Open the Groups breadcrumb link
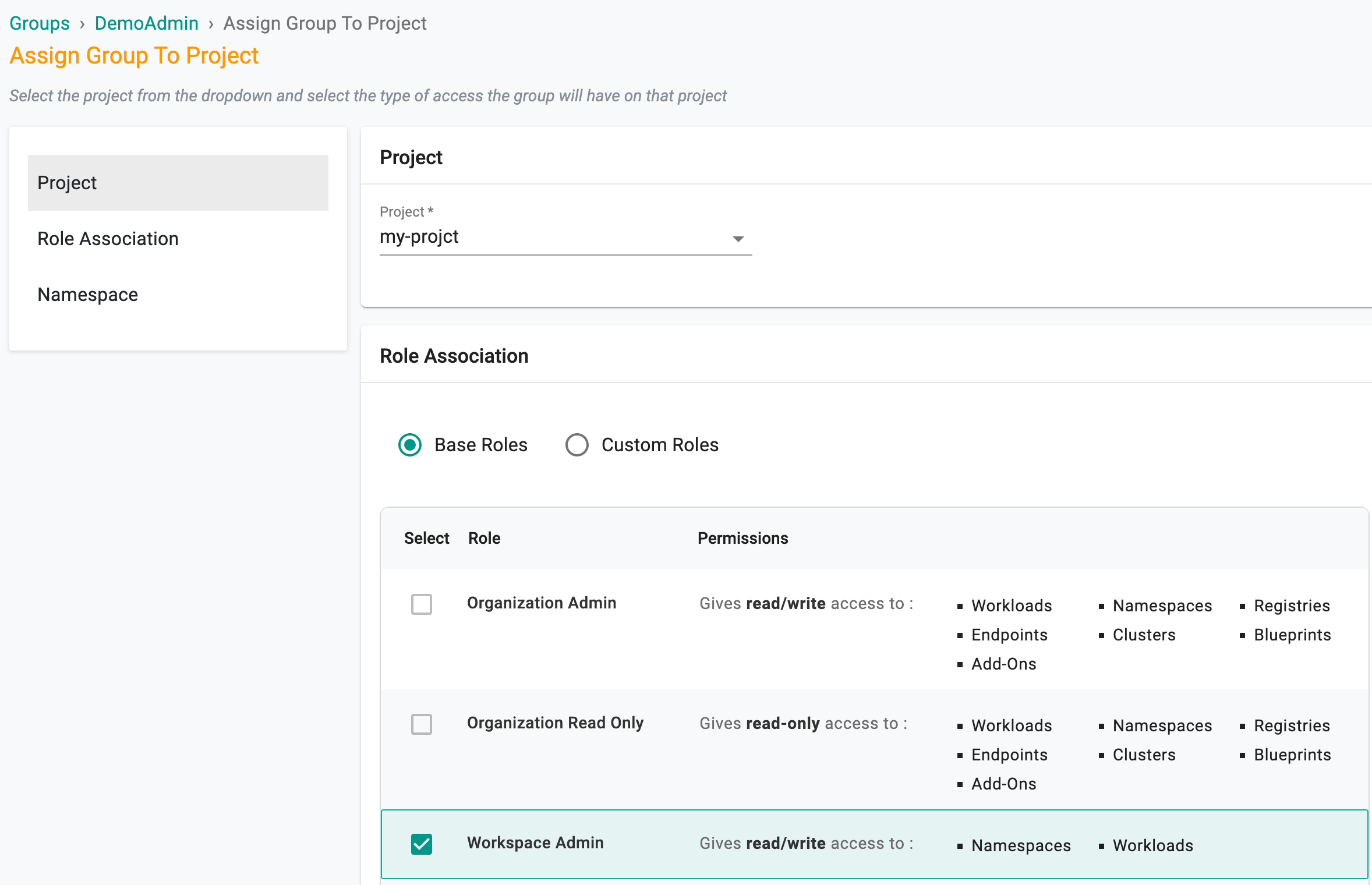The width and height of the screenshot is (1372, 885). (x=40, y=23)
